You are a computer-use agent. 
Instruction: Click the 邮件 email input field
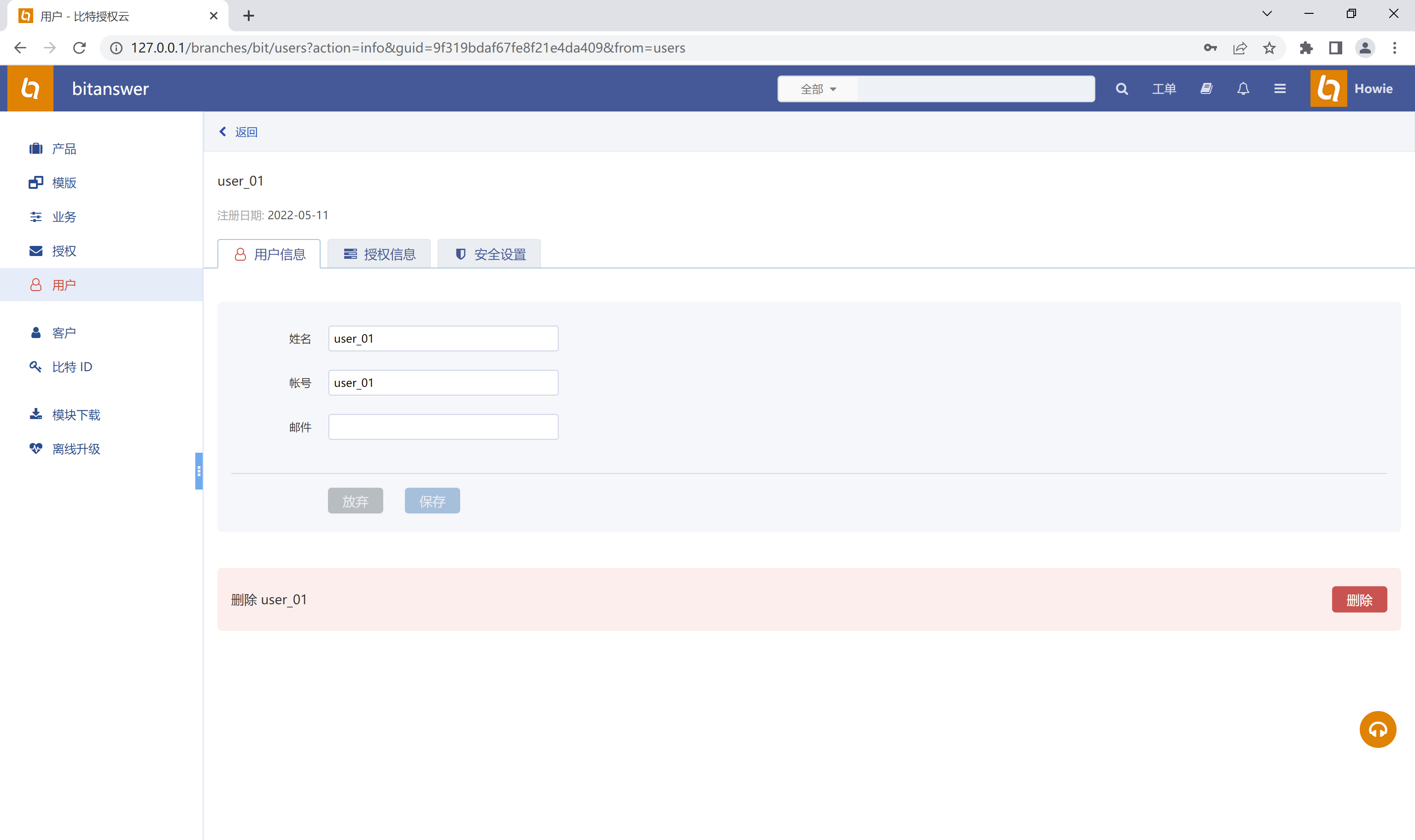pos(443,427)
